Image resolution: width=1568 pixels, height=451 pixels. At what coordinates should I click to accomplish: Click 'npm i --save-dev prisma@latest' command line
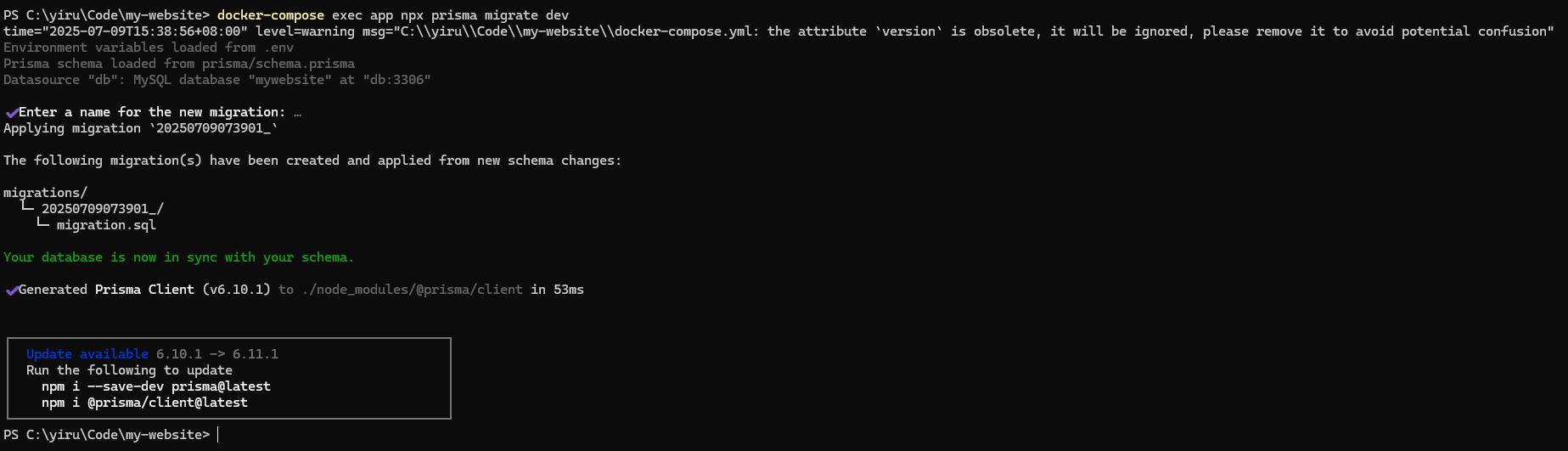156,386
